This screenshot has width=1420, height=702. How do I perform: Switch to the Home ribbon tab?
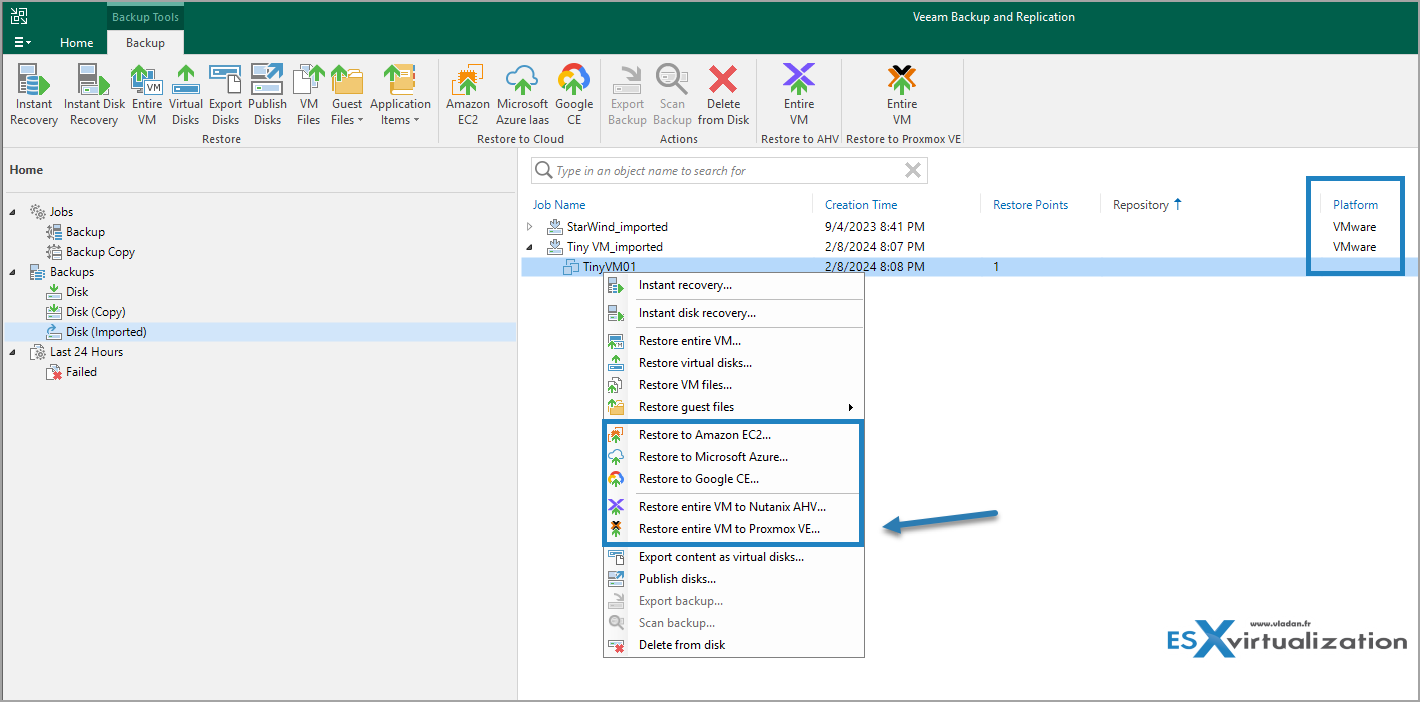point(77,43)
